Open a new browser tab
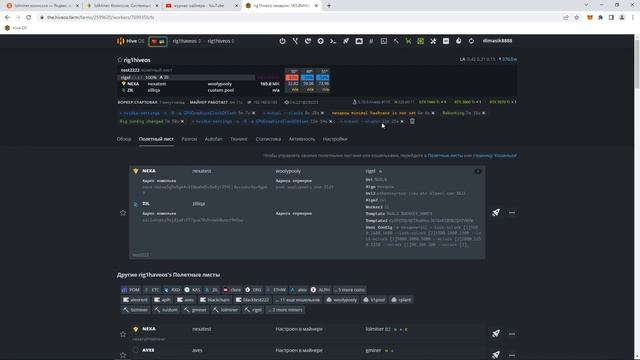The height and width of the screenshot is (360, 640). tap(329, 6)
